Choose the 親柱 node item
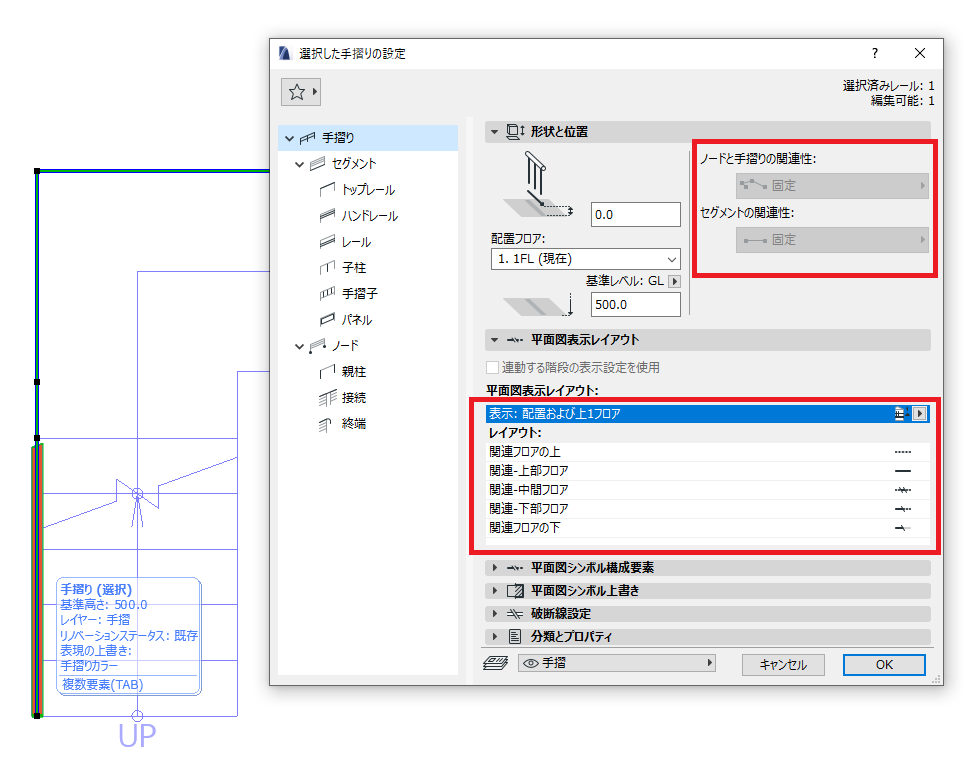The width and height of the screenshot is (968, 762). coord(354,372)
